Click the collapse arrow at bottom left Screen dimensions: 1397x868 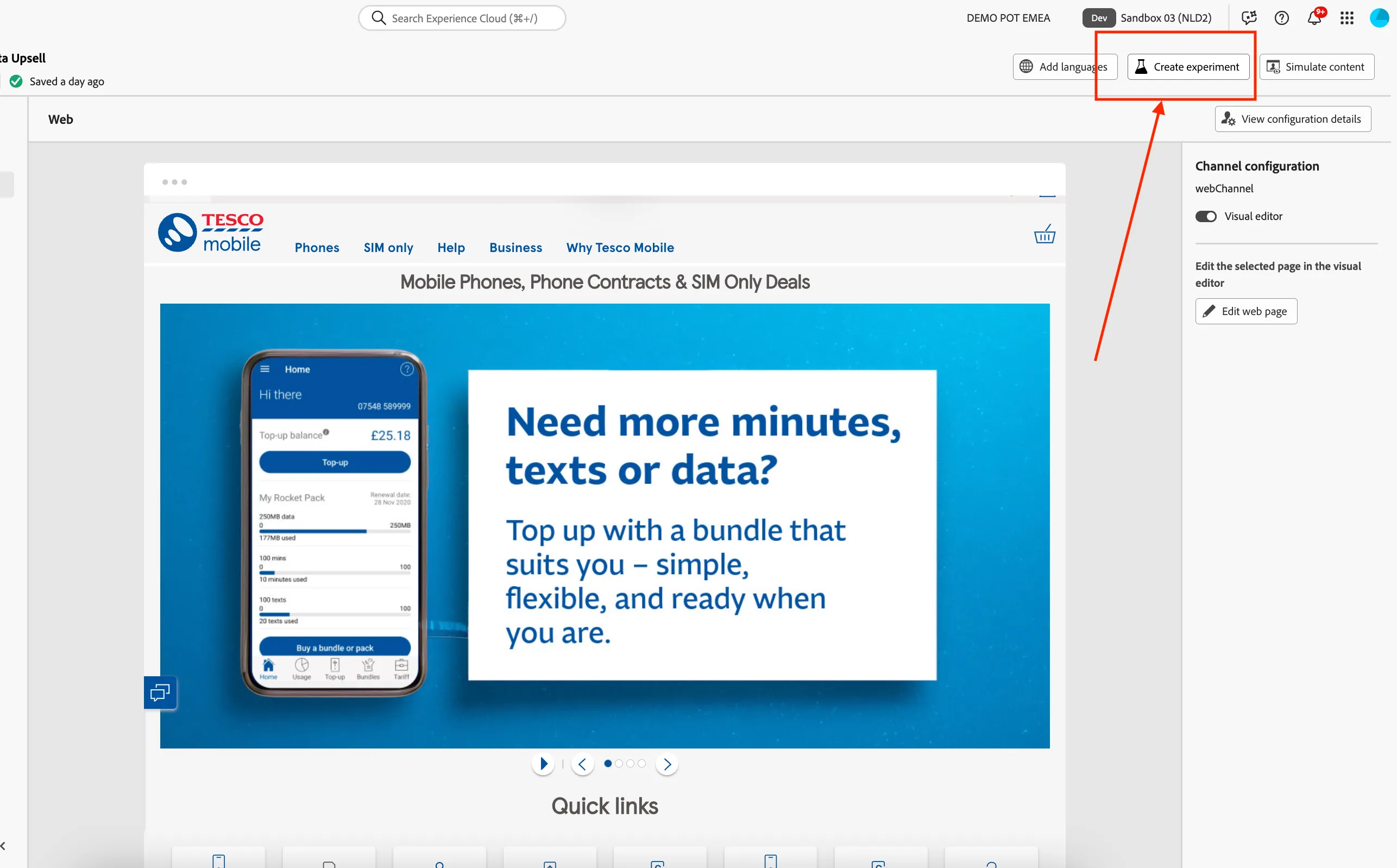3,846
